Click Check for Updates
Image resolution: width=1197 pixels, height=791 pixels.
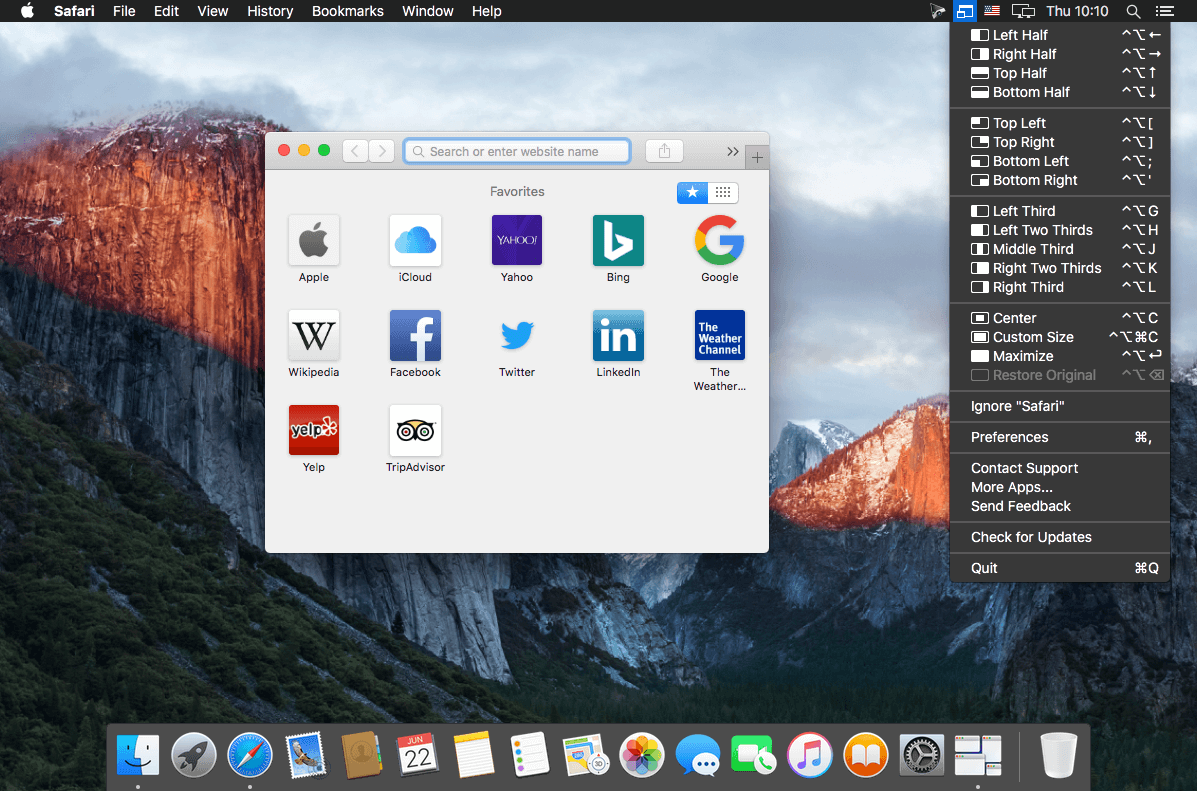tap(1060, 537)
